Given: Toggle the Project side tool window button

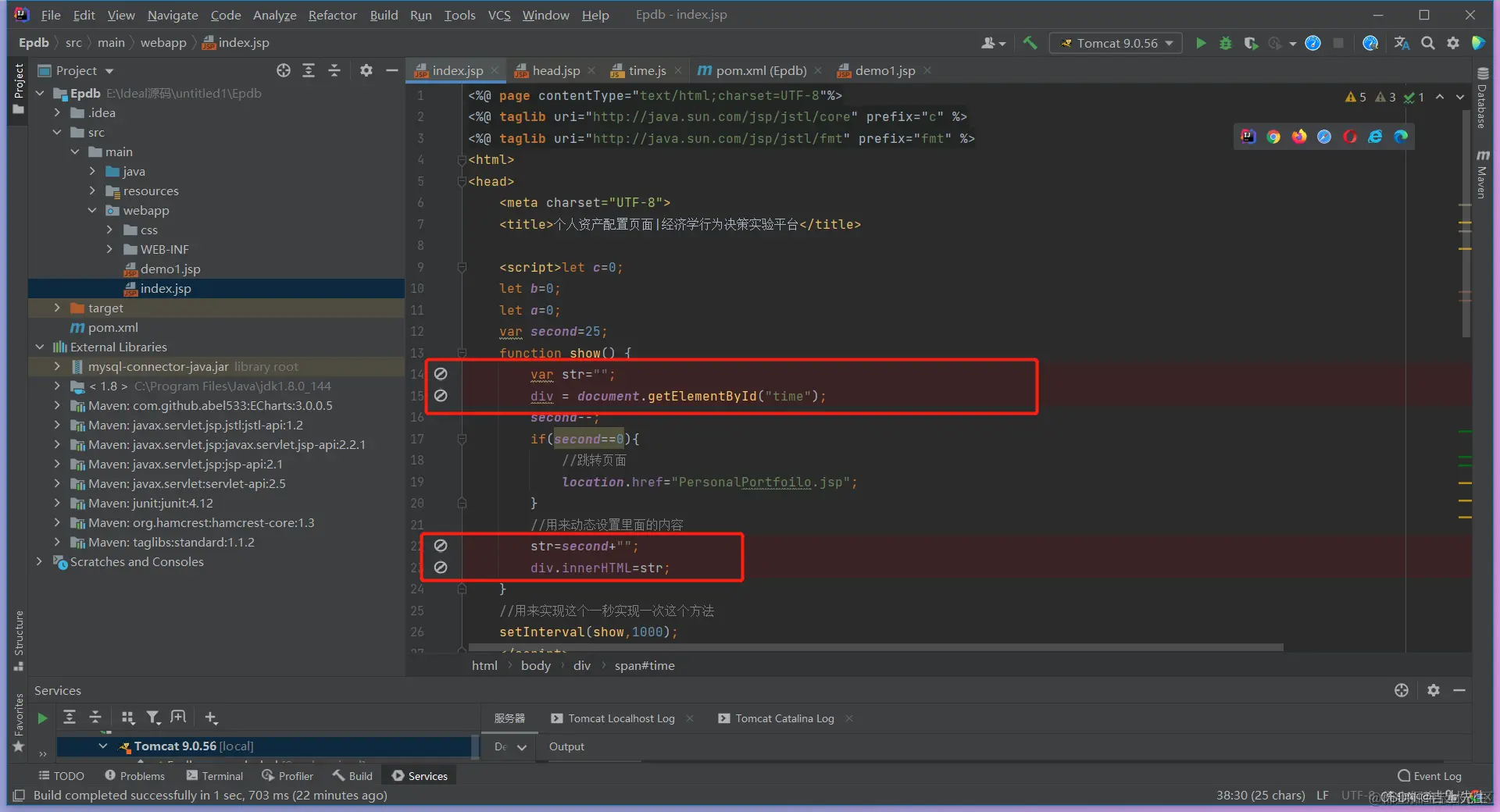Looking at the screenshot, I should [x=19, y=89].
